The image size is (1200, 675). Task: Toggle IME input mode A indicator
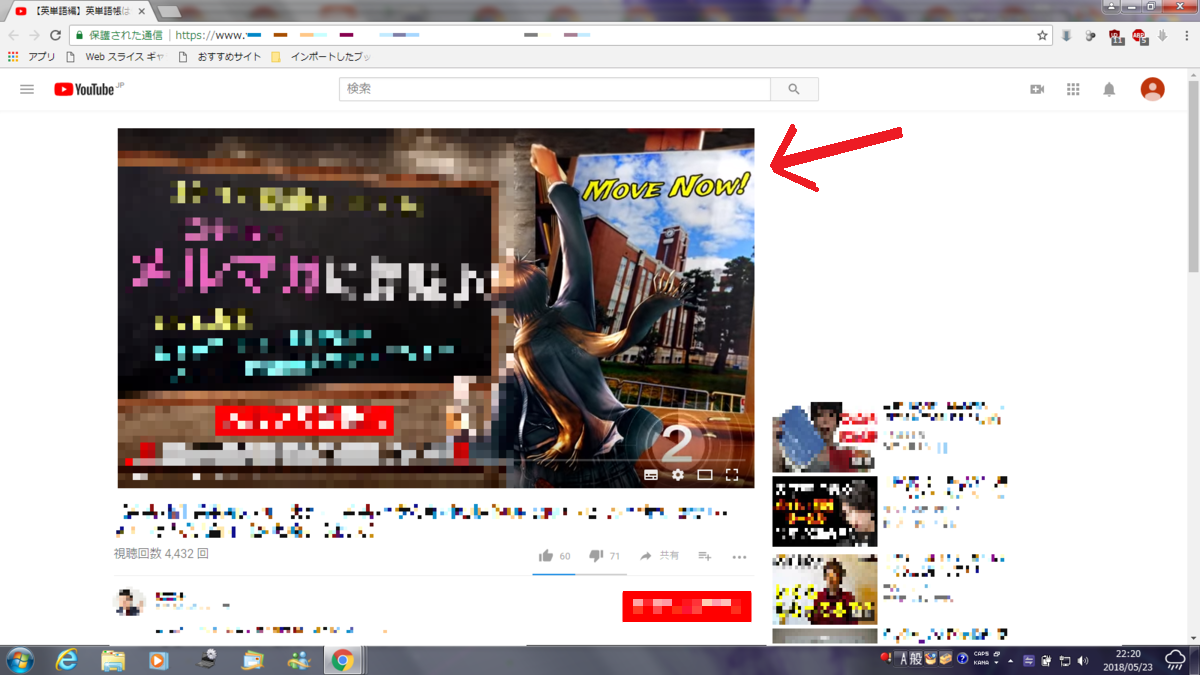[902, 659]
